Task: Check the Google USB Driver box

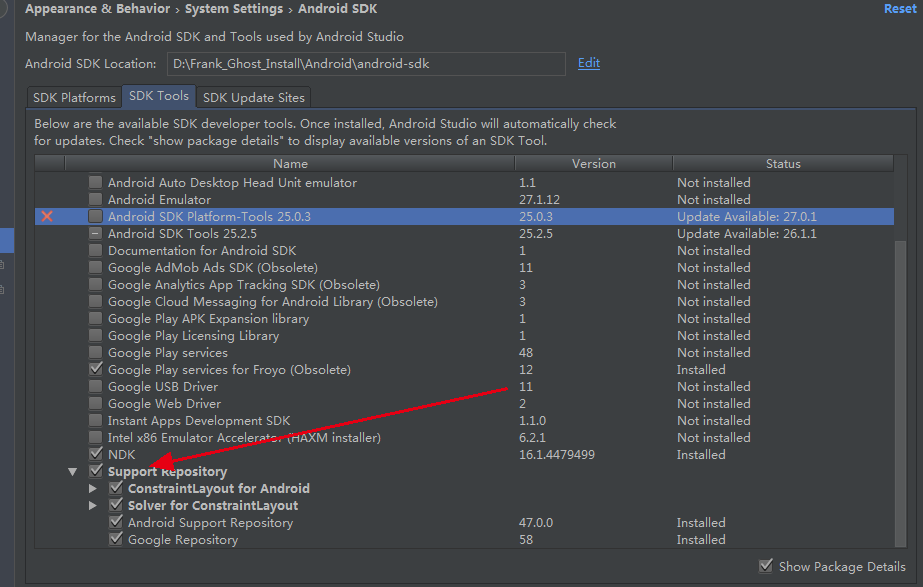Action: 95,386
